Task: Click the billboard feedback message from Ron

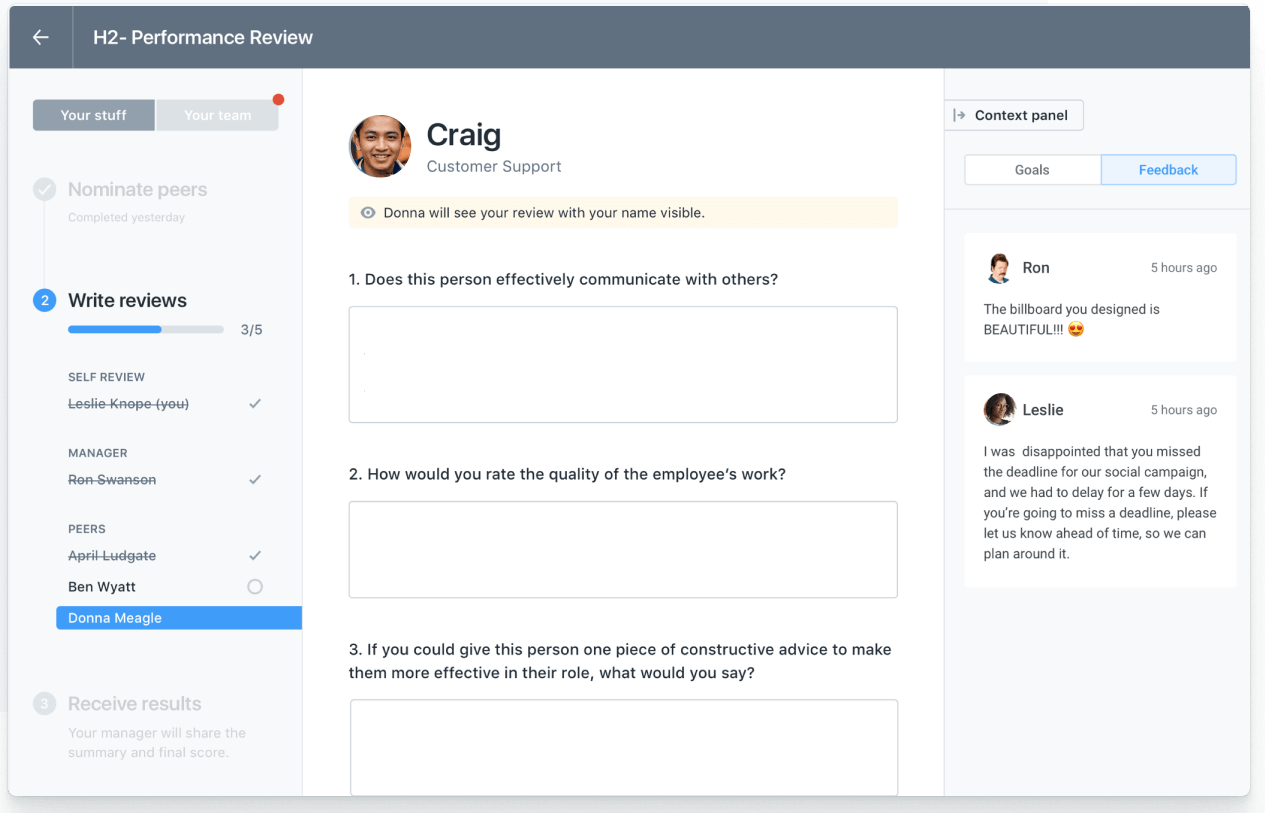Action: pos(1072,319)
